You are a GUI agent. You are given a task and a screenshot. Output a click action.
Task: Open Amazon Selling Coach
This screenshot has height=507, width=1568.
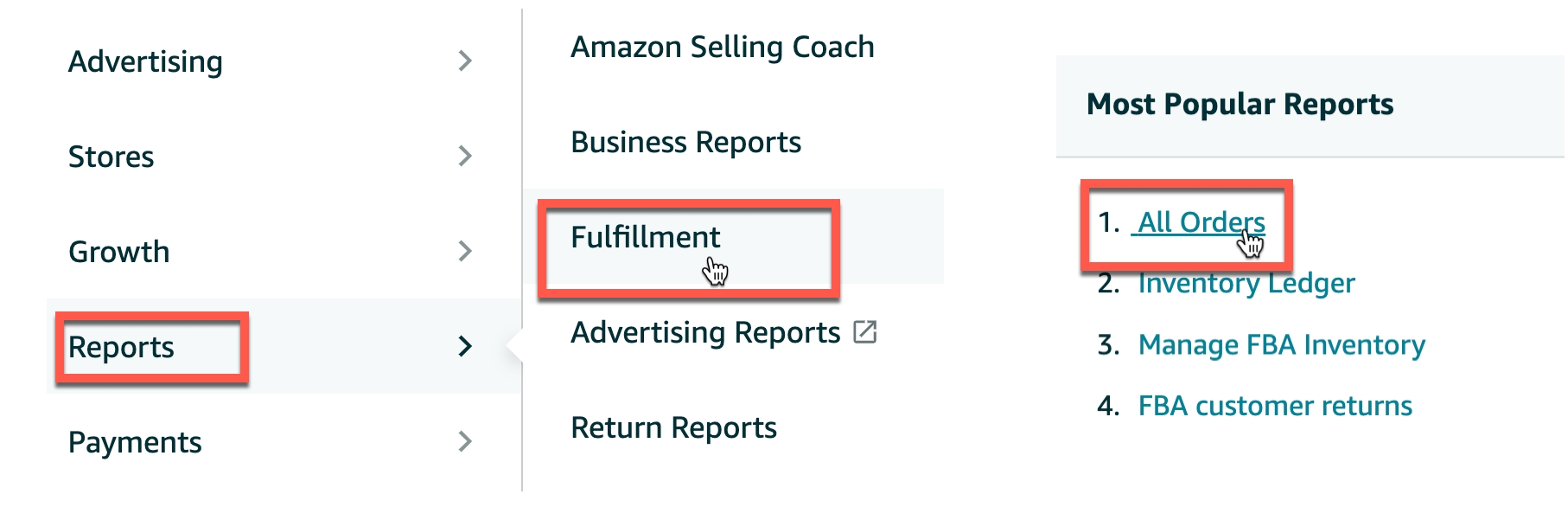(x=723, y=48)
